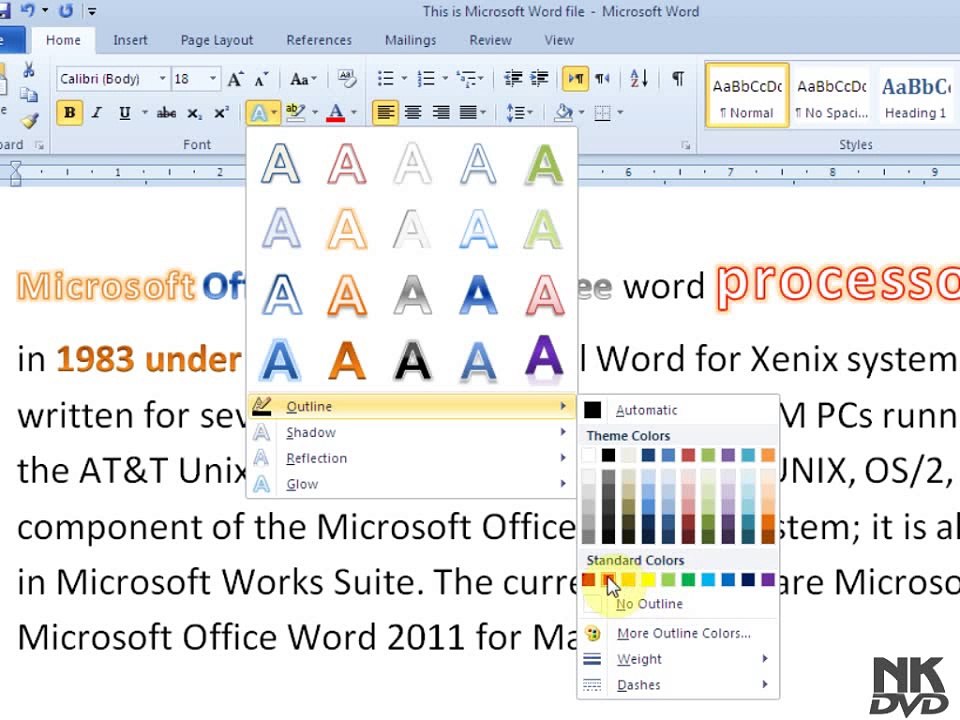Toggle Underline formatting
The height and width of the screenshot is (720, 960).
click(x=124, y=113)
